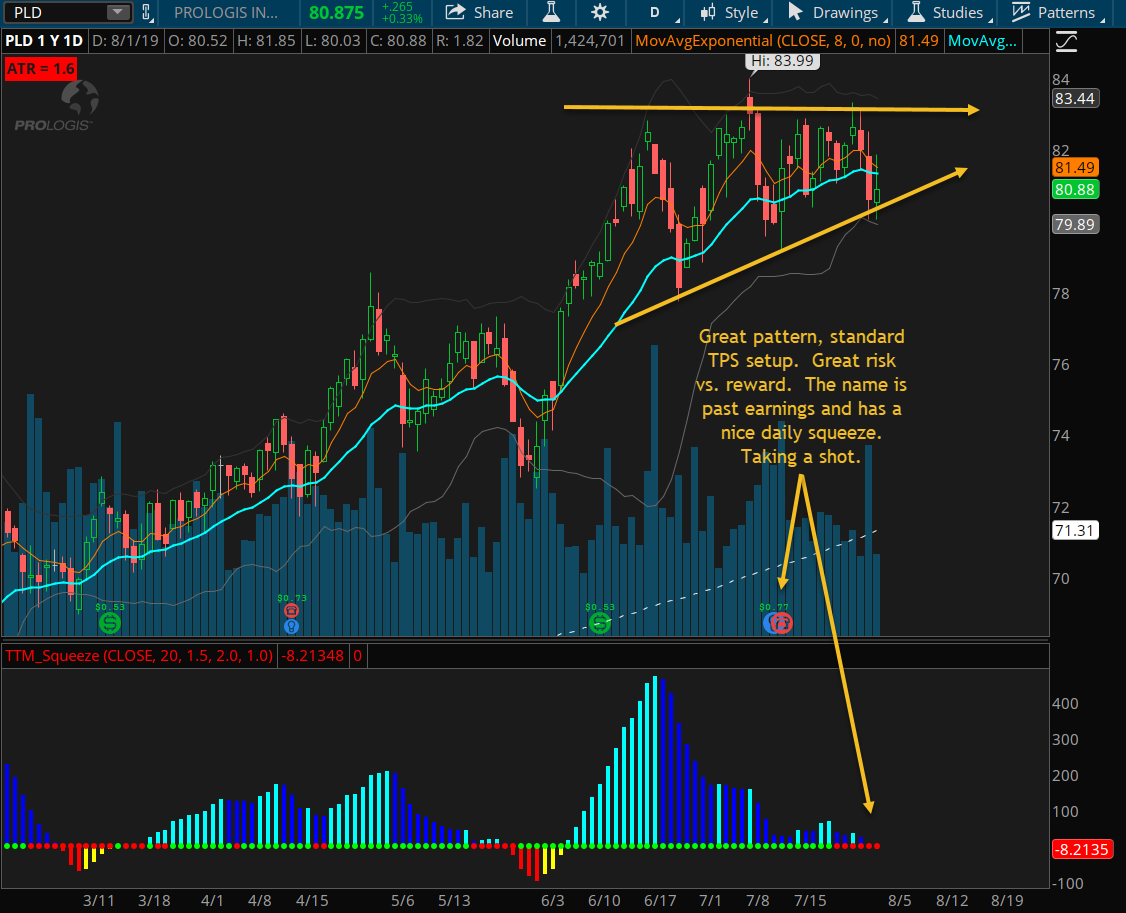The width and height of the screenshot is (1126, 913).
Task: Open chart settings with the gear icon
Action: [x=600, y=12]
